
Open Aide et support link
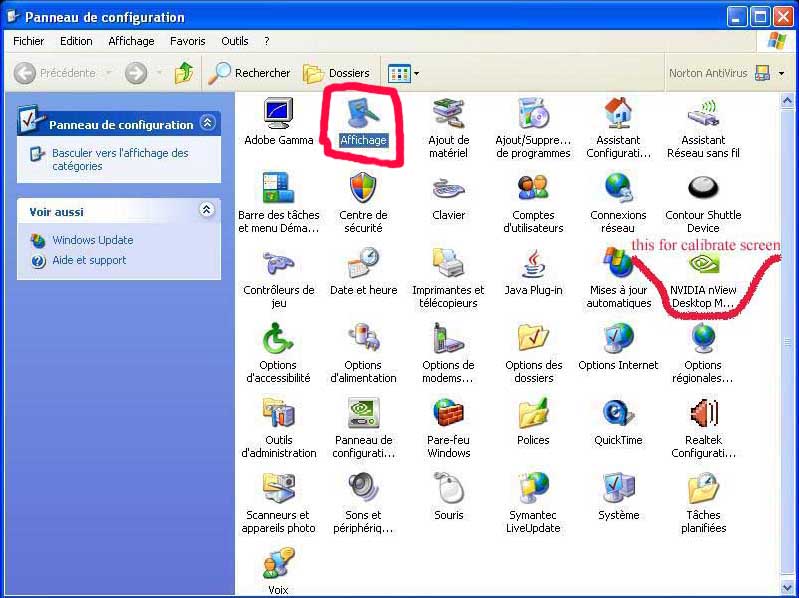(x=89, y=260)
